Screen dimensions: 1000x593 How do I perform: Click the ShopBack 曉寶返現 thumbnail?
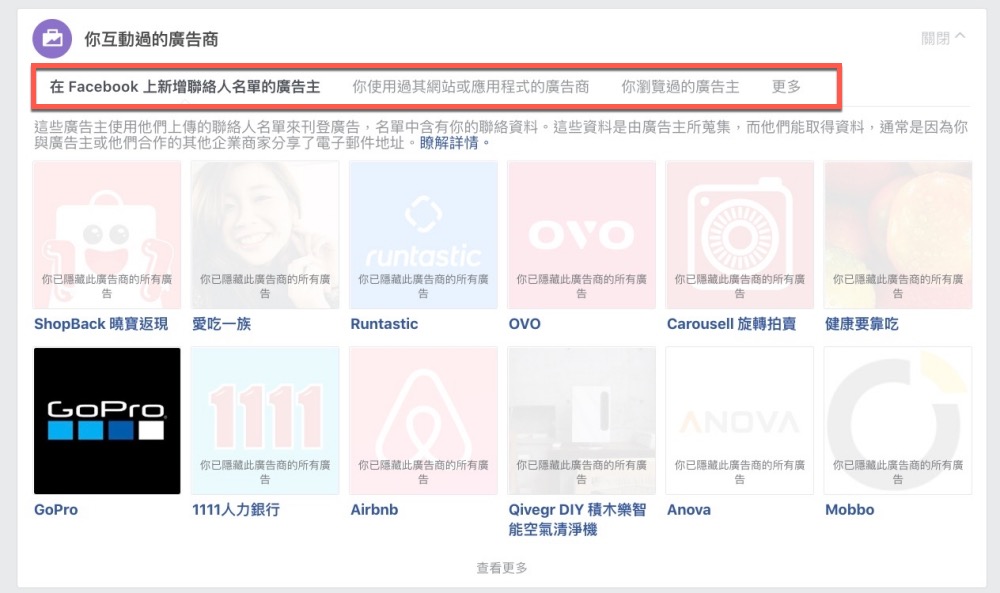(107, 235)
